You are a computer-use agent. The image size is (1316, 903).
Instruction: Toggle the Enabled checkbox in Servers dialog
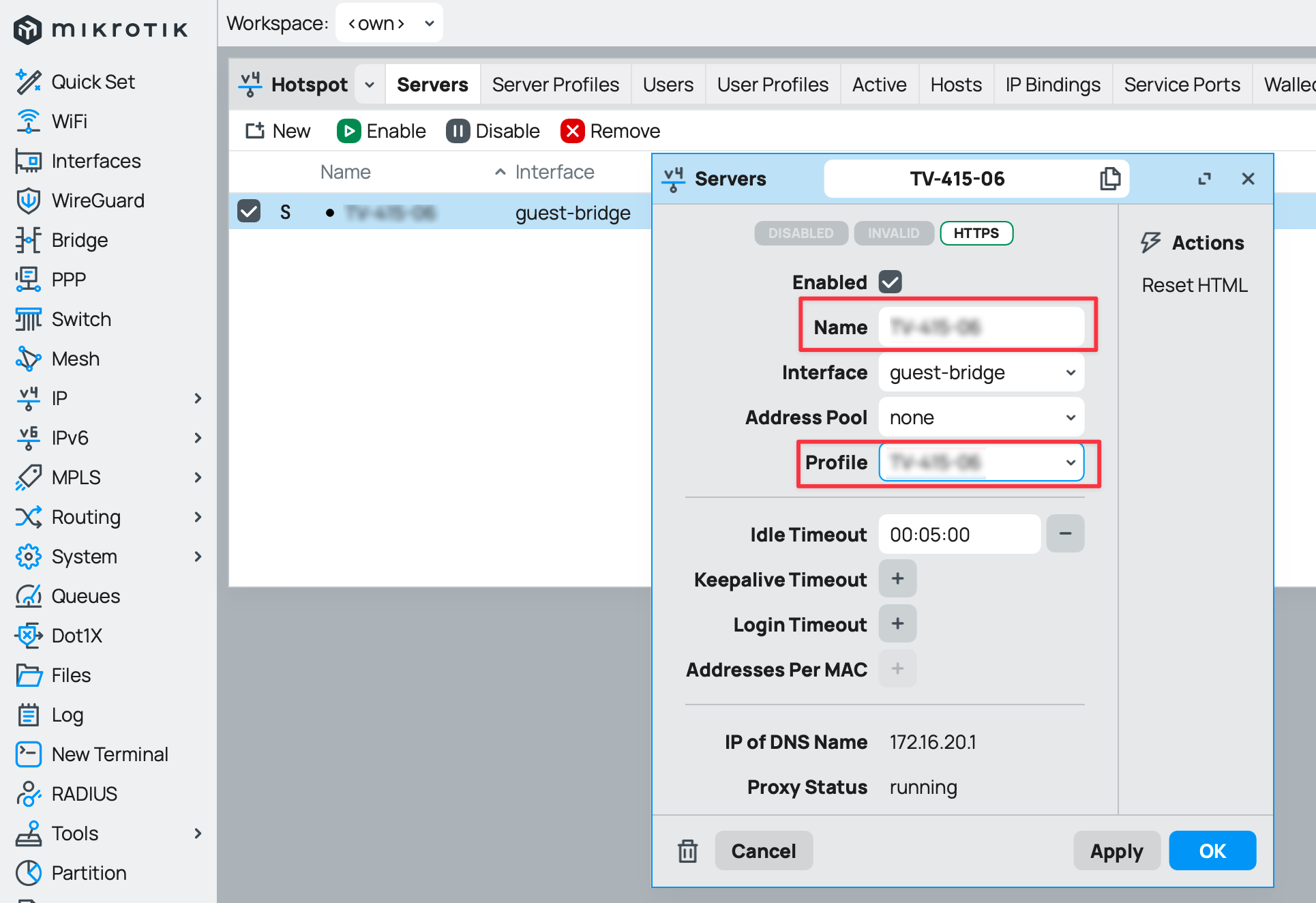891,282
